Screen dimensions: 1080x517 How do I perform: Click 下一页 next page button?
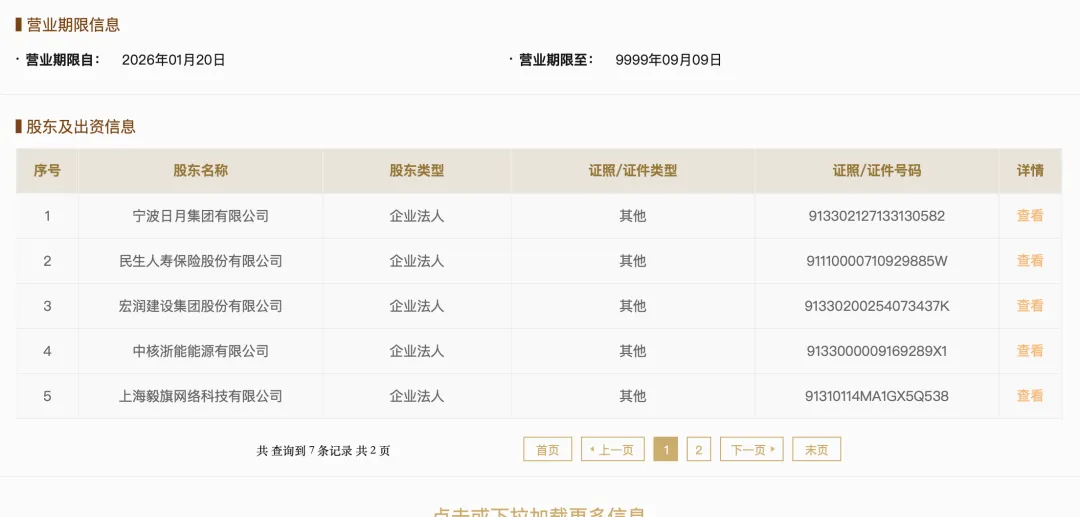pos(751,450)
